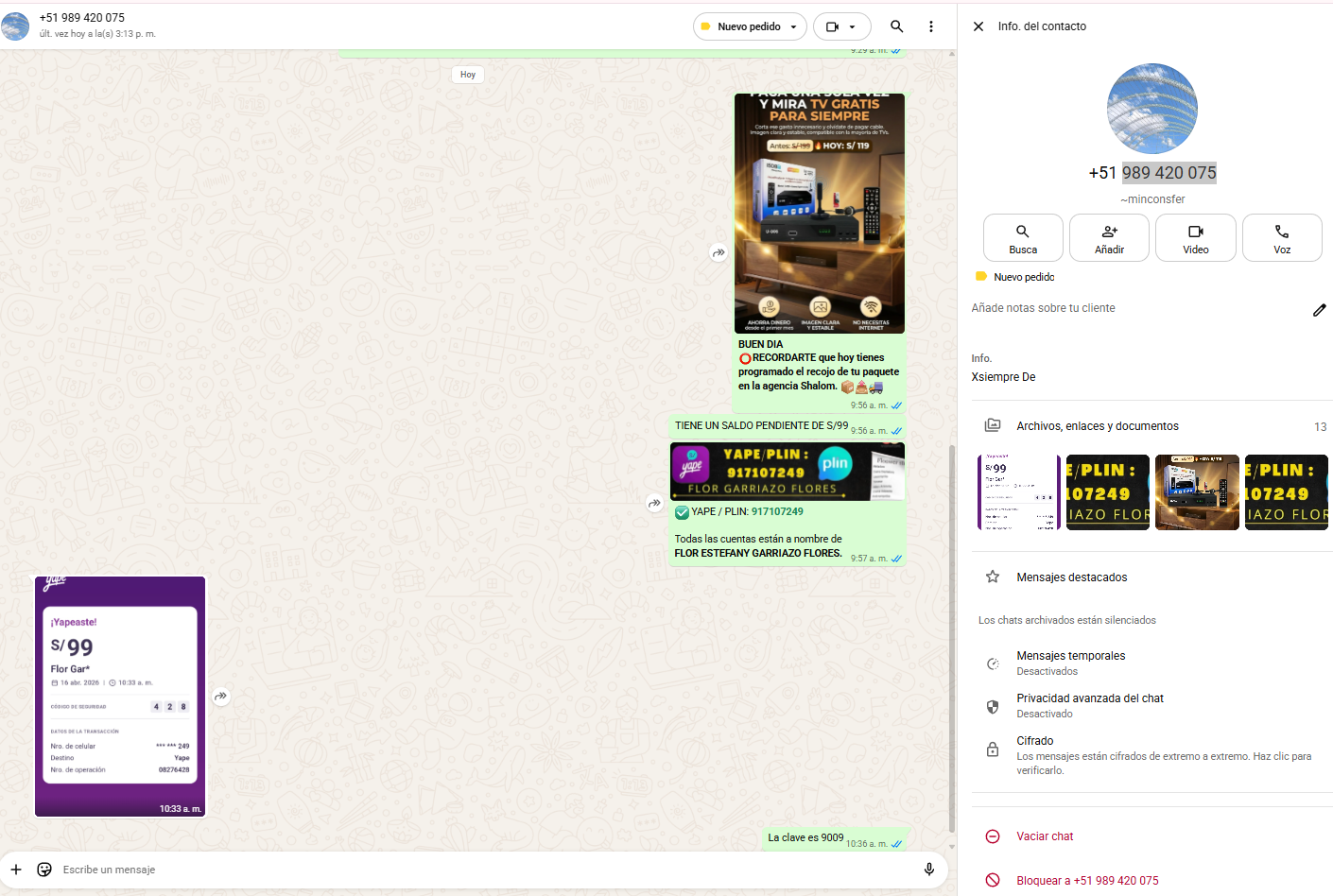This screenshot has height=896, width=1333.
Task: Close the contact info panel
Action: [x=978, y=26]
